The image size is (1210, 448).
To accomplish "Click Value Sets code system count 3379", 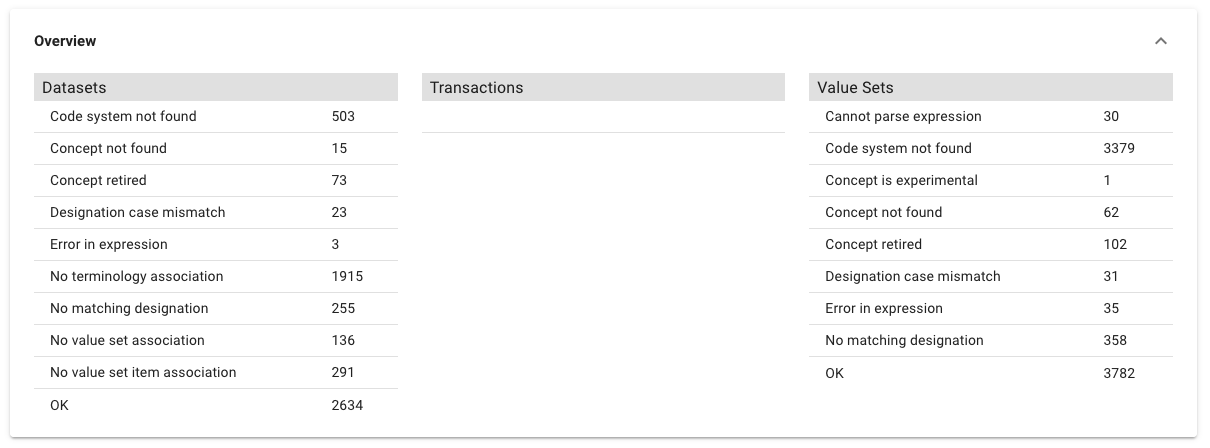I will pos(1118,148).
